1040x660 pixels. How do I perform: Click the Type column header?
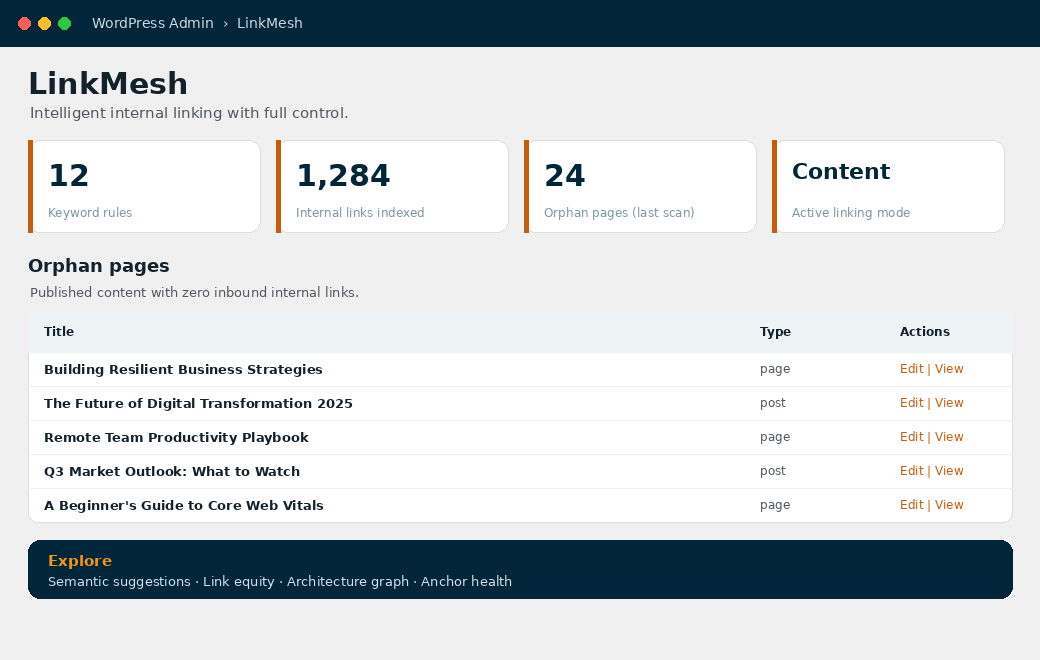[775, 332]
